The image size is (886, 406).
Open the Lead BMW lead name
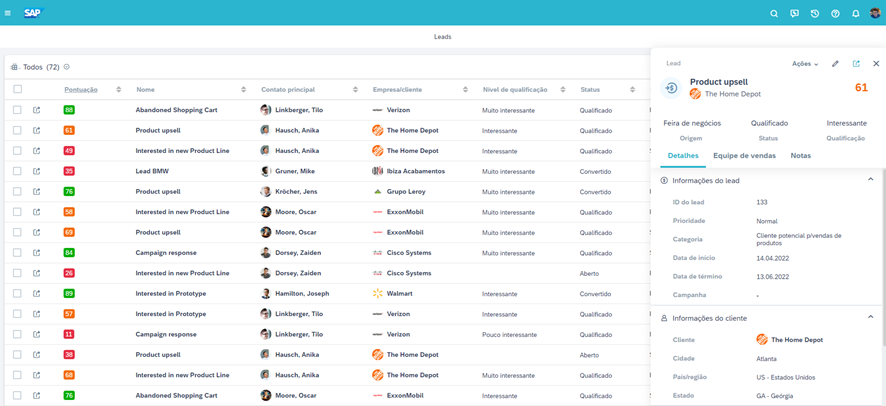coord(152,171)
